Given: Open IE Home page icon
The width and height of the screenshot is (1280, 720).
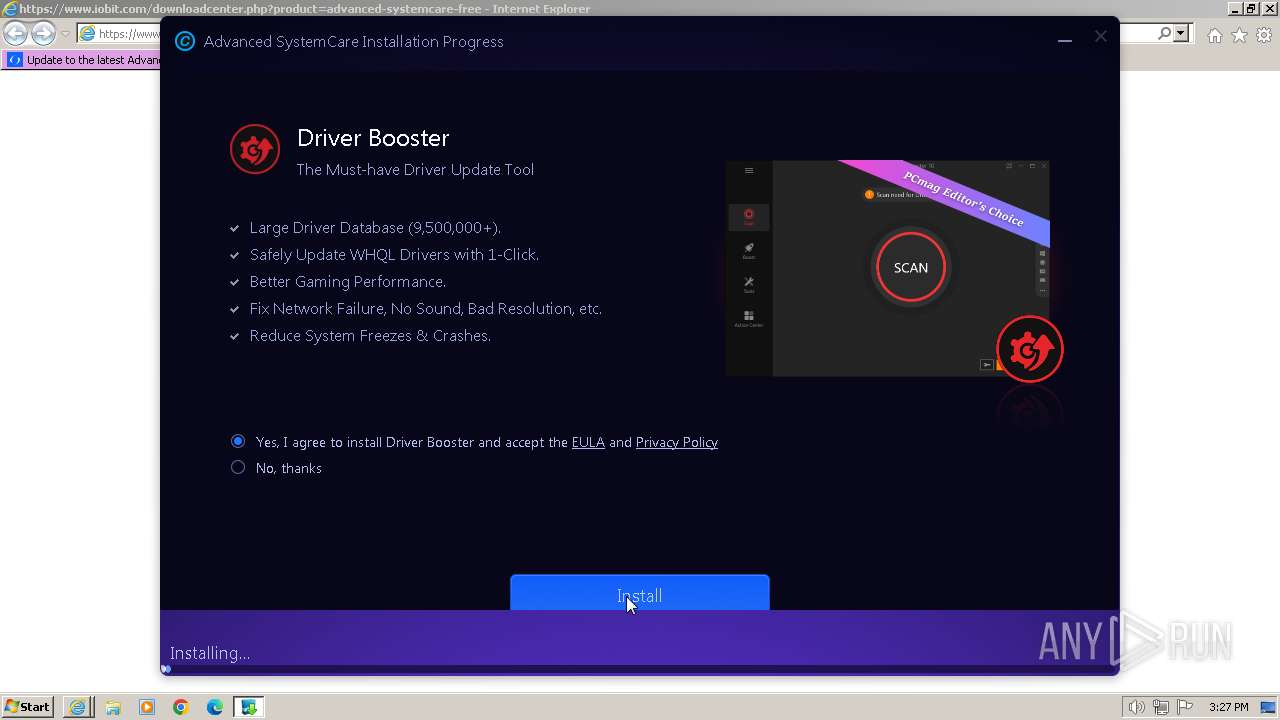Looking at the screenshot, I should click(1215, 35).
